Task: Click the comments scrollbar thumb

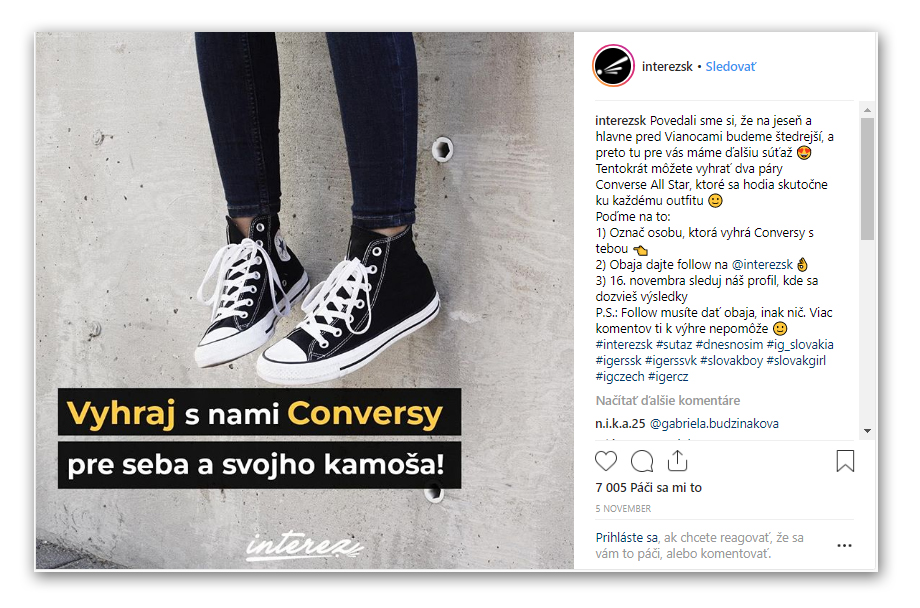Action: pyautogui.click(x=867, y=179)
